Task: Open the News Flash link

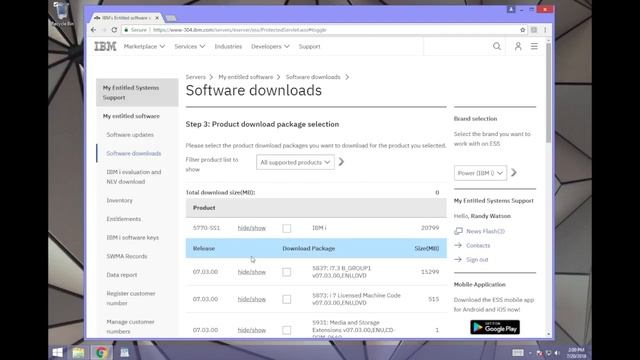Action: [485, 231]
